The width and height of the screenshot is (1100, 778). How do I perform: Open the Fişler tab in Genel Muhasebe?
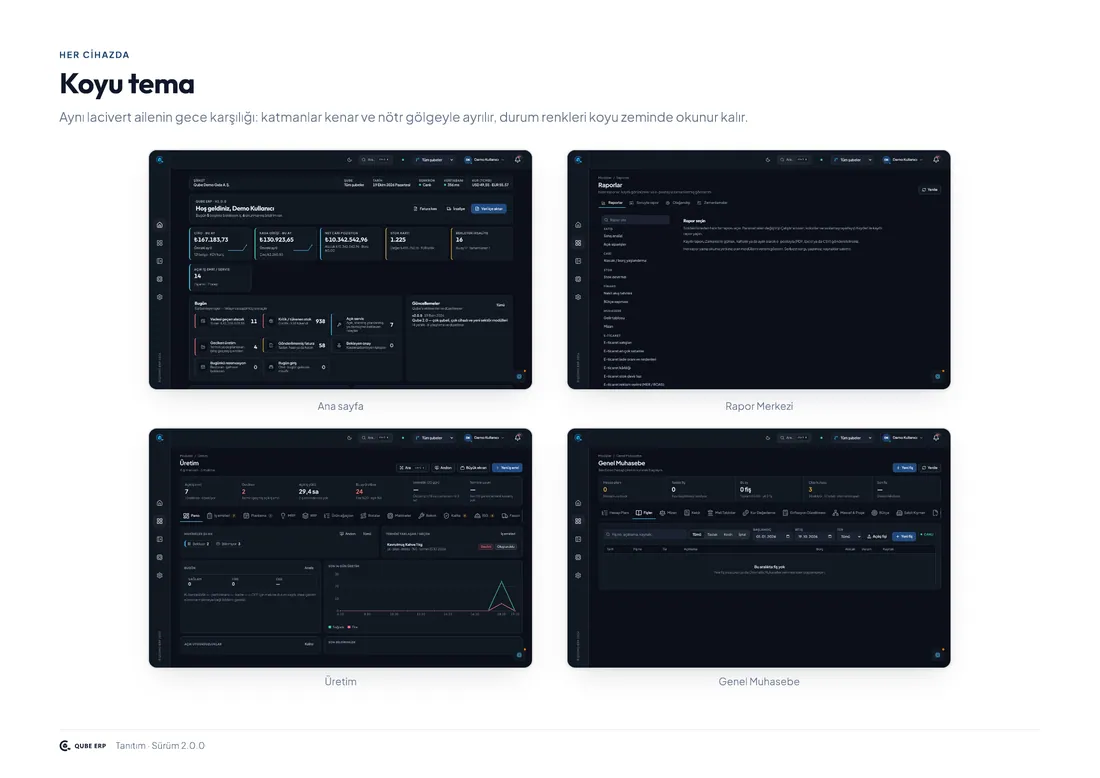click(x=644, y=513)
